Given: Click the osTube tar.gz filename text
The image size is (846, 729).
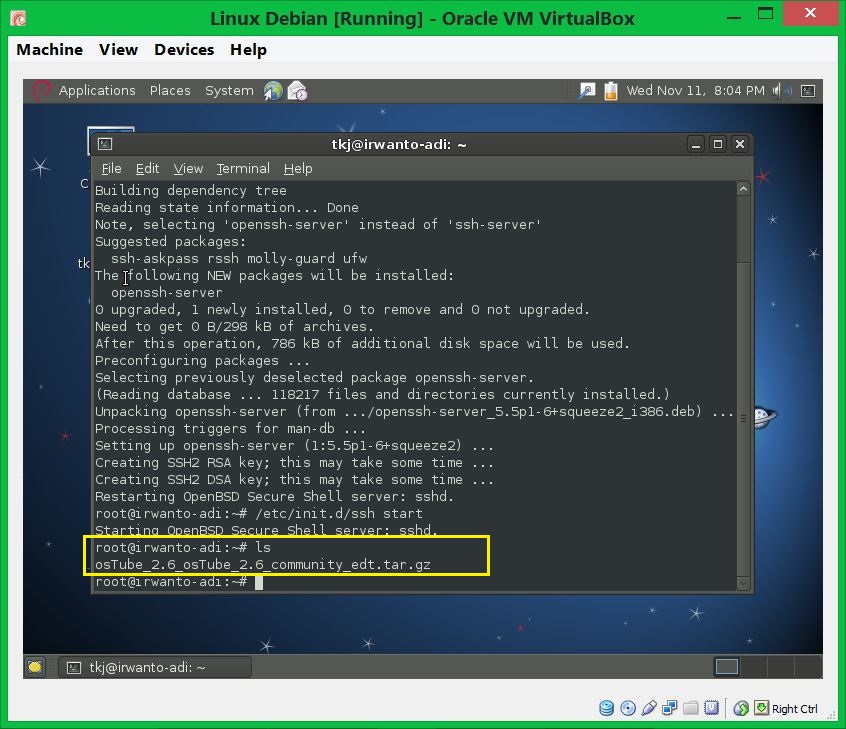Looking at the screenshot, I should coord(263,564).
